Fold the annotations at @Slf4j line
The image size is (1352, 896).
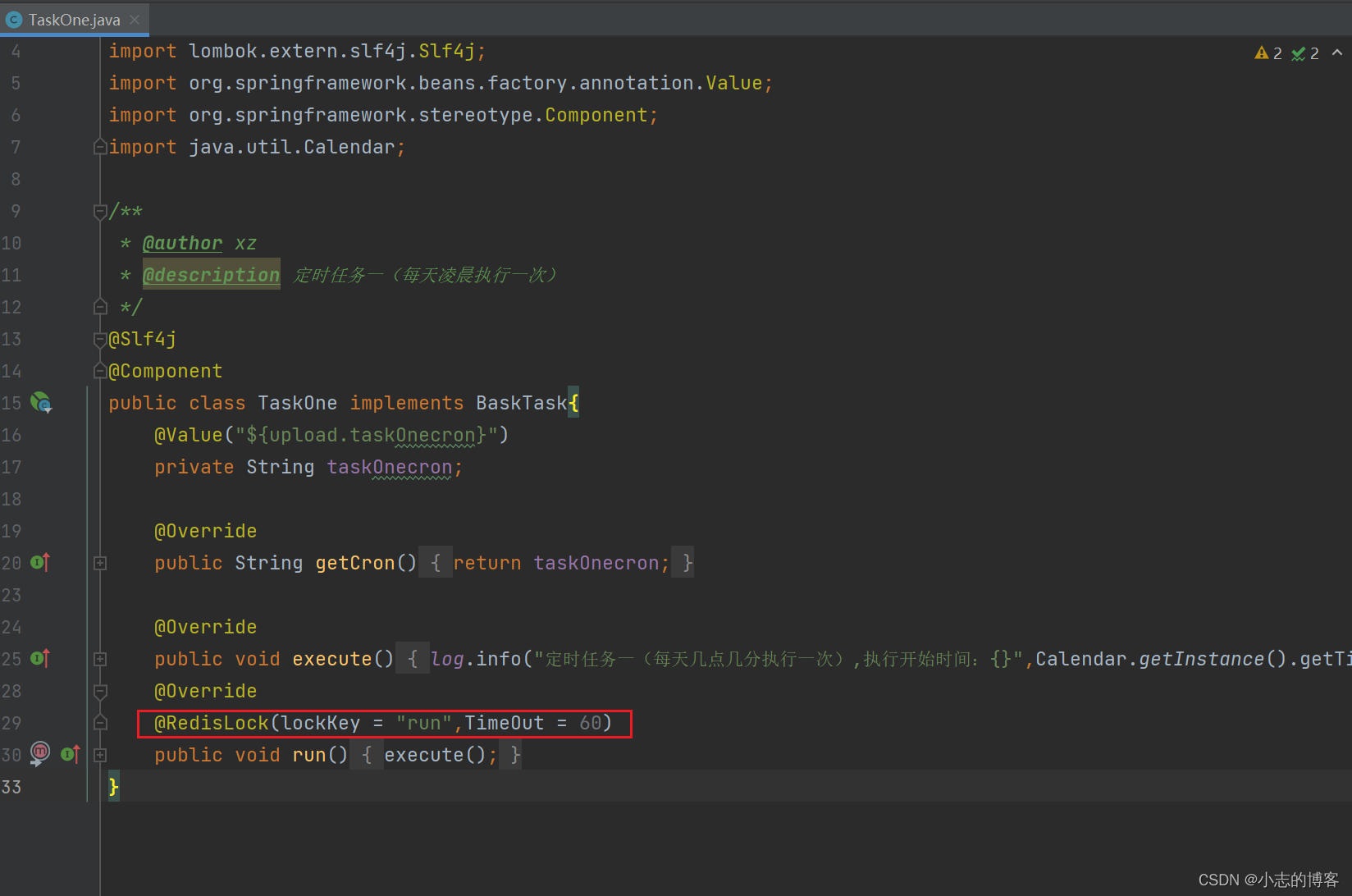(100, 339)
